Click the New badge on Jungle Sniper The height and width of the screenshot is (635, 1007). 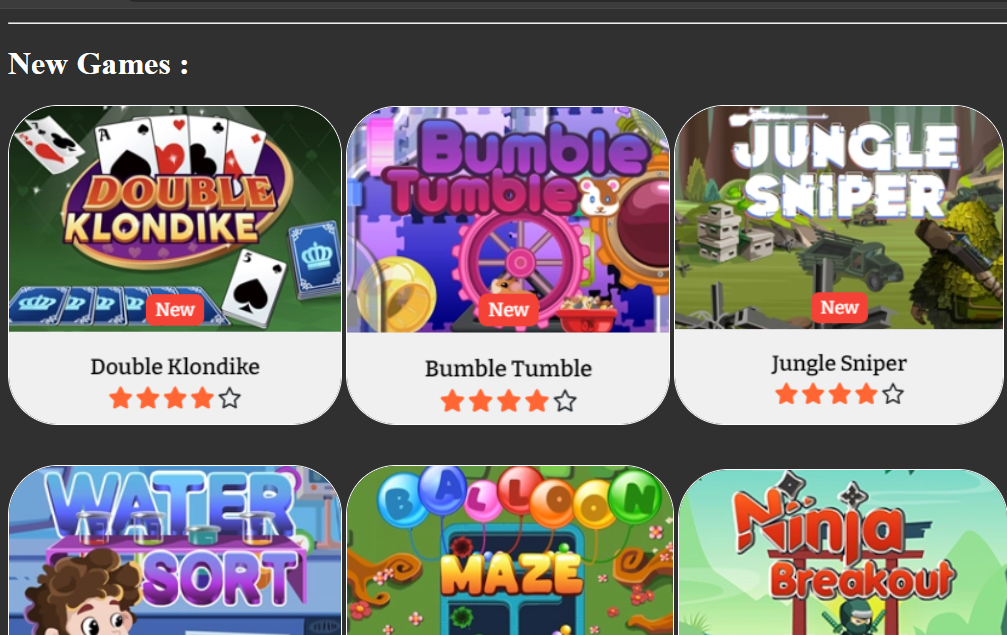839,308
